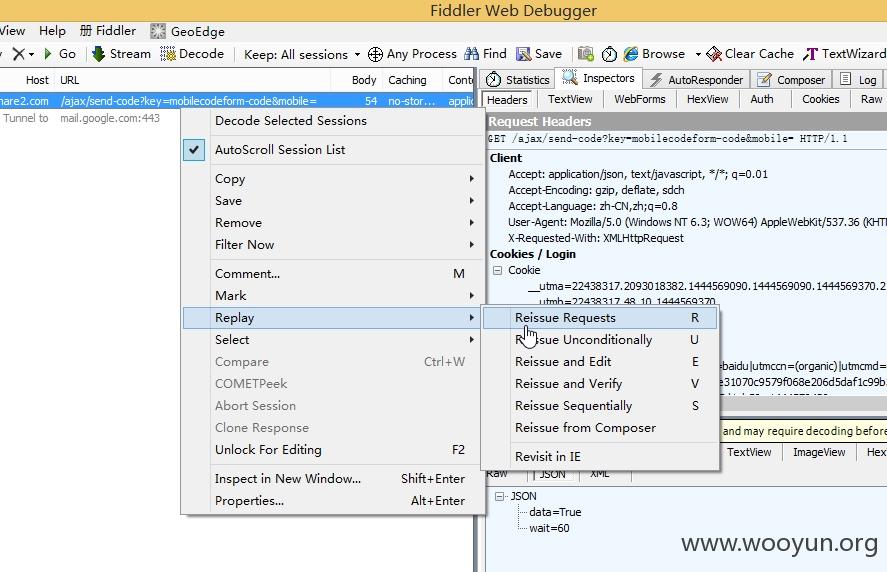The width and height of the screenshot is (887, 572).
Task: Select Reissue and Edit option
Action: click(x=600, y=362)
